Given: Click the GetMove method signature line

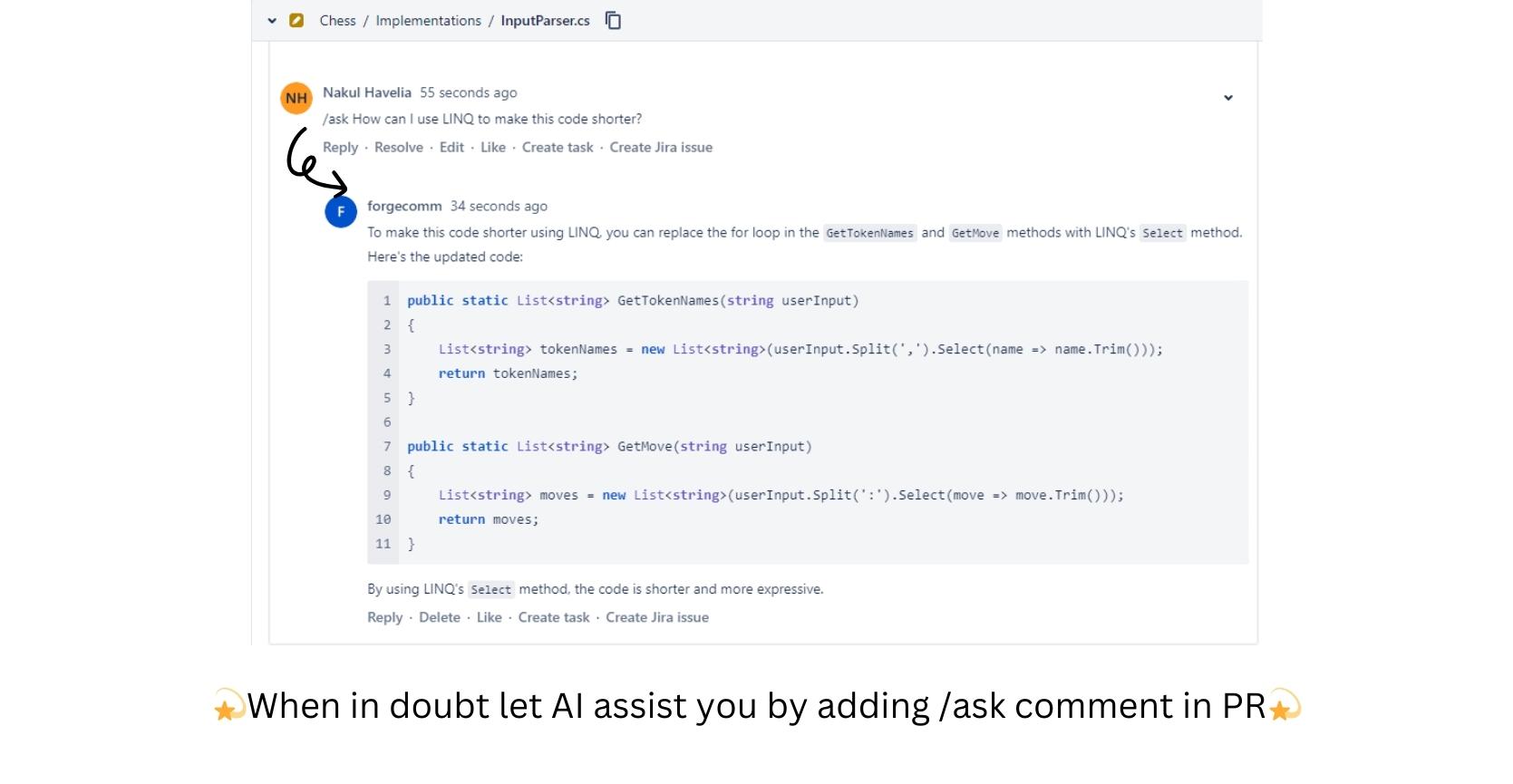Looking at the screenshot, I should click(x=609, y=446).
